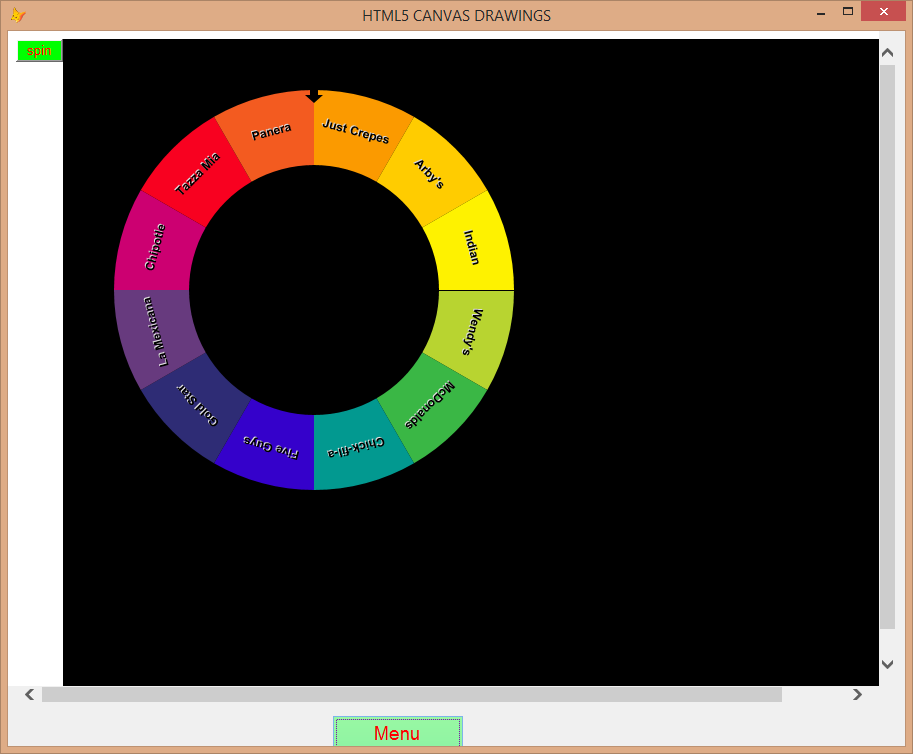Click the scrollbar up arrow
913x754 pixels.
click(887, 52)
